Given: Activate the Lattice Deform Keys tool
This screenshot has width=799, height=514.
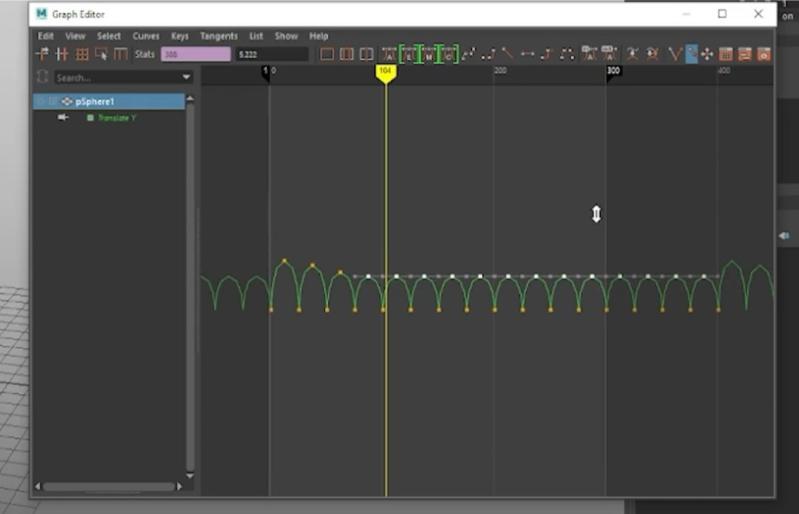Looking at the screenshot, I should click(x=82, y=54).
